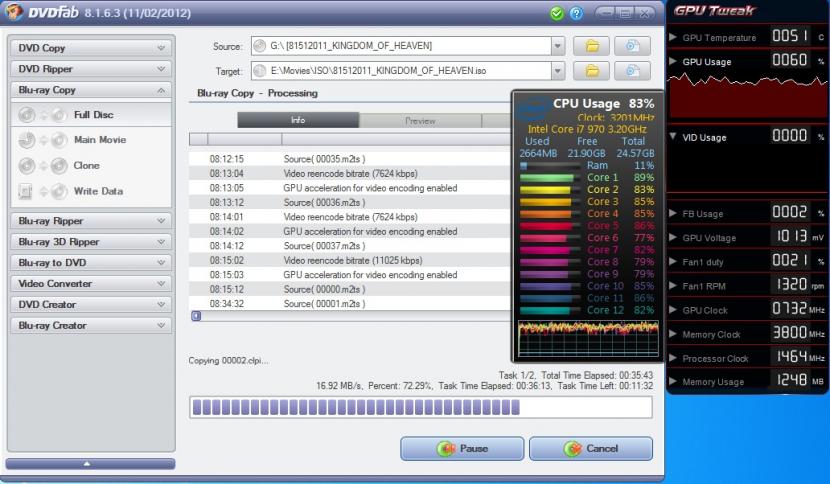The width and height of the screenshot is (830, 484).
Task: Click the 'Intel Core i7 970 3.20GHz' label
Action: tap(587, 129)
